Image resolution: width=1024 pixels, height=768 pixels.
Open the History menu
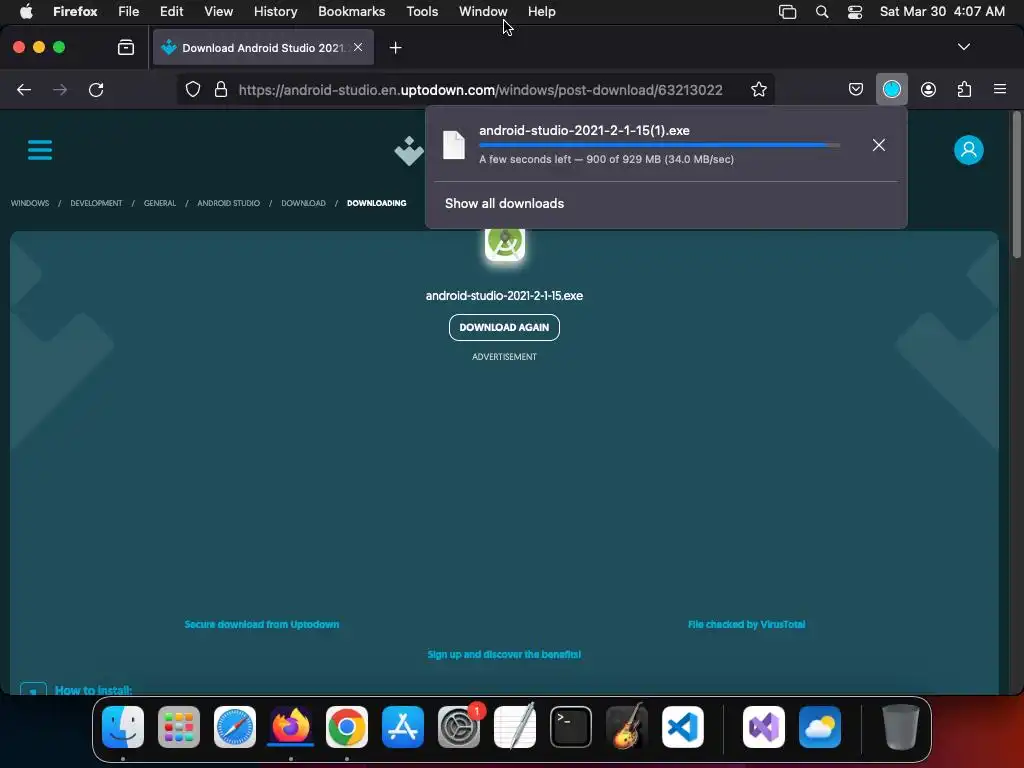(x=275, y=12)
